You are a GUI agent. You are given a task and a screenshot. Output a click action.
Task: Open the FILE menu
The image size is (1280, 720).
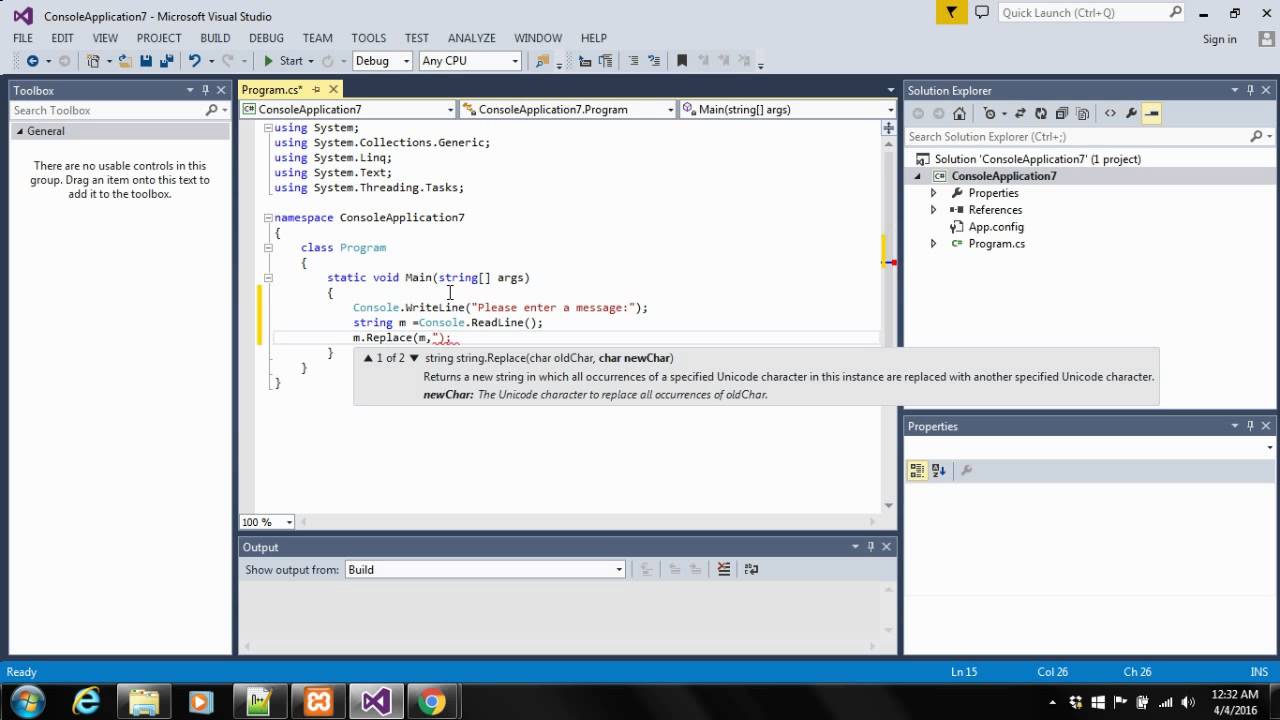point(23,38)
